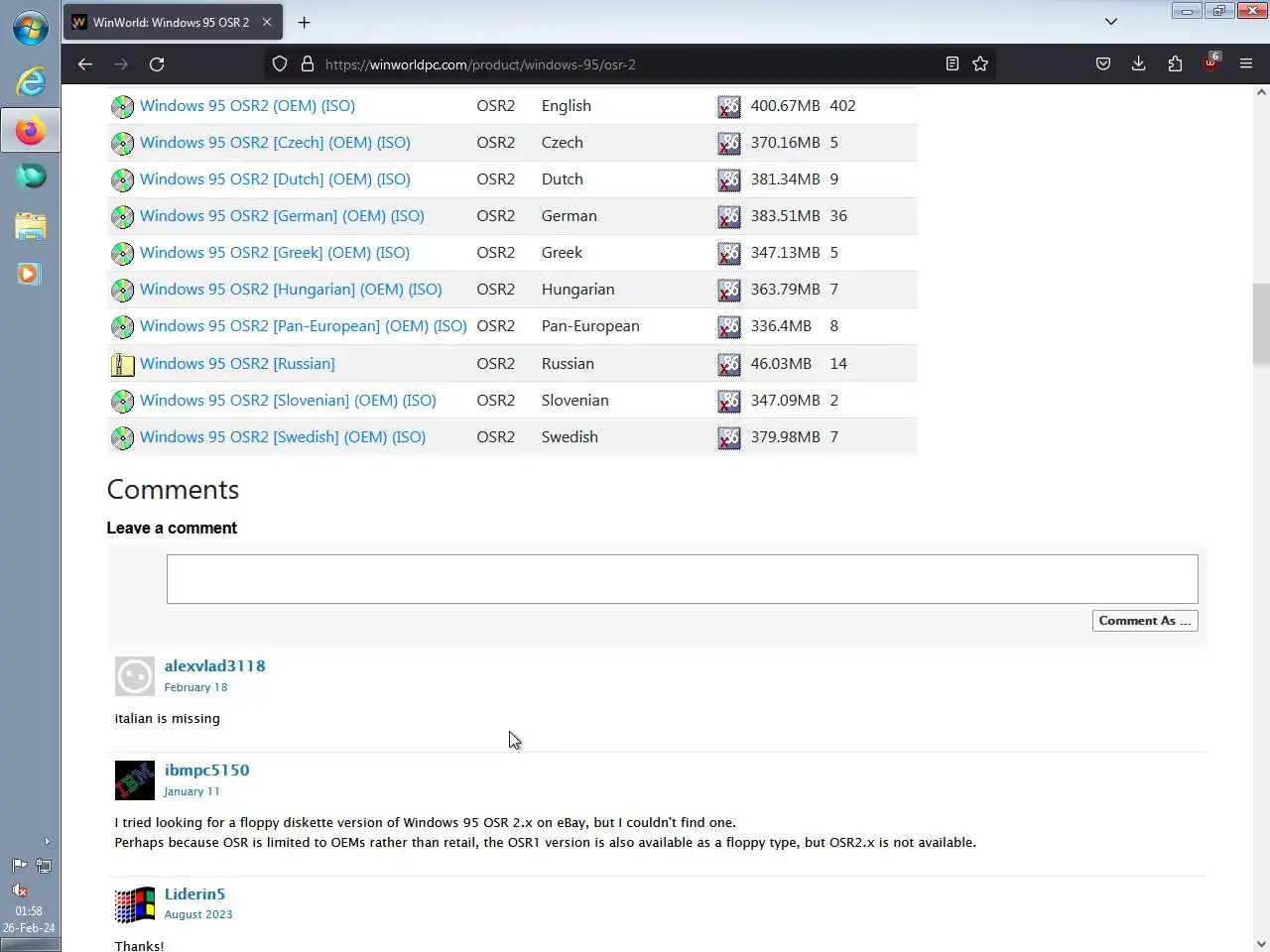Open the uBlock Origin extension icon
Viewport: 1270px width, 952px height.
point(1210,63)
